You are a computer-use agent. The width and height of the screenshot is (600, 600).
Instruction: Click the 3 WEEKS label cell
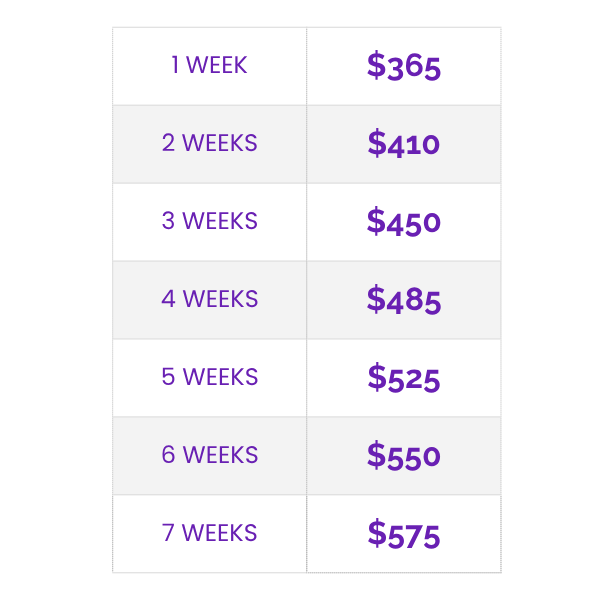tap(209, 222)
